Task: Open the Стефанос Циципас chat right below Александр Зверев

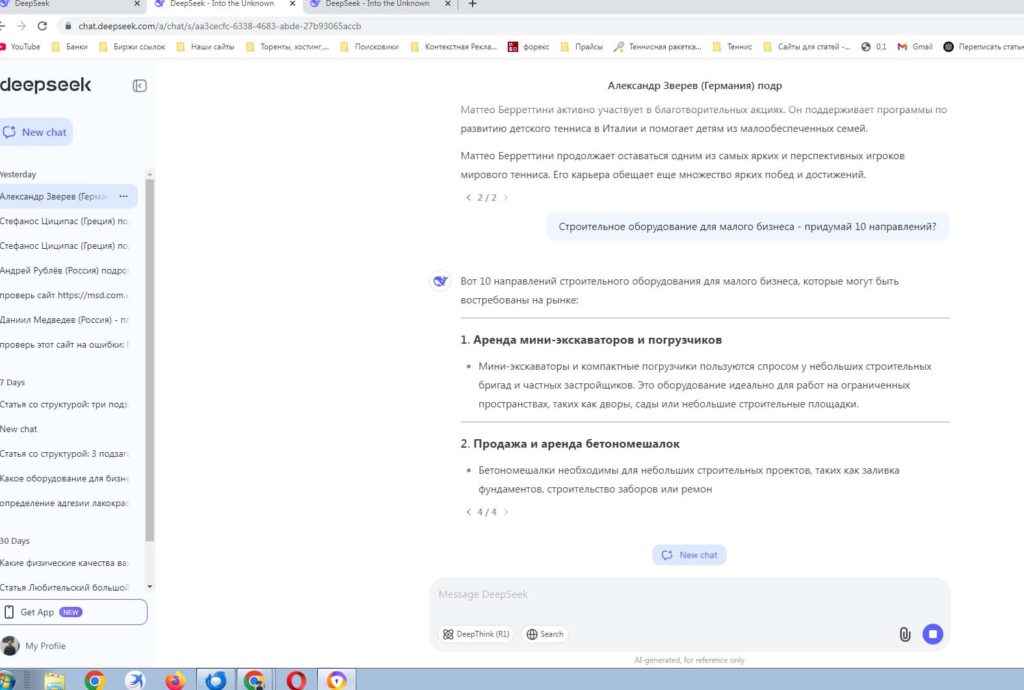Action: click(65, 221)
